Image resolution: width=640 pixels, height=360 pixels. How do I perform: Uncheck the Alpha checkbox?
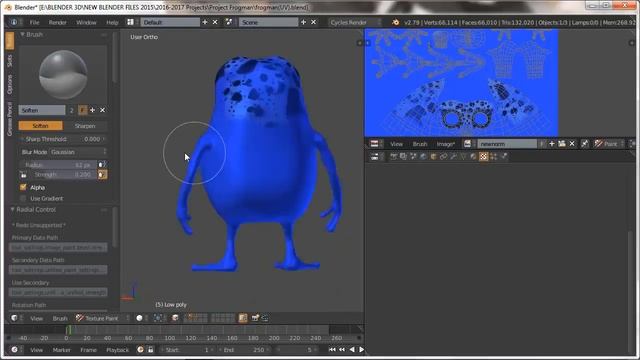coord(23,187)
